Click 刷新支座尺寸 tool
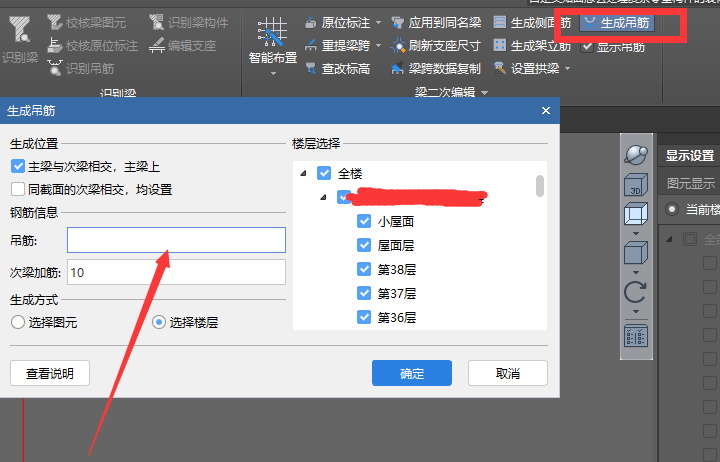 (436, 45)
